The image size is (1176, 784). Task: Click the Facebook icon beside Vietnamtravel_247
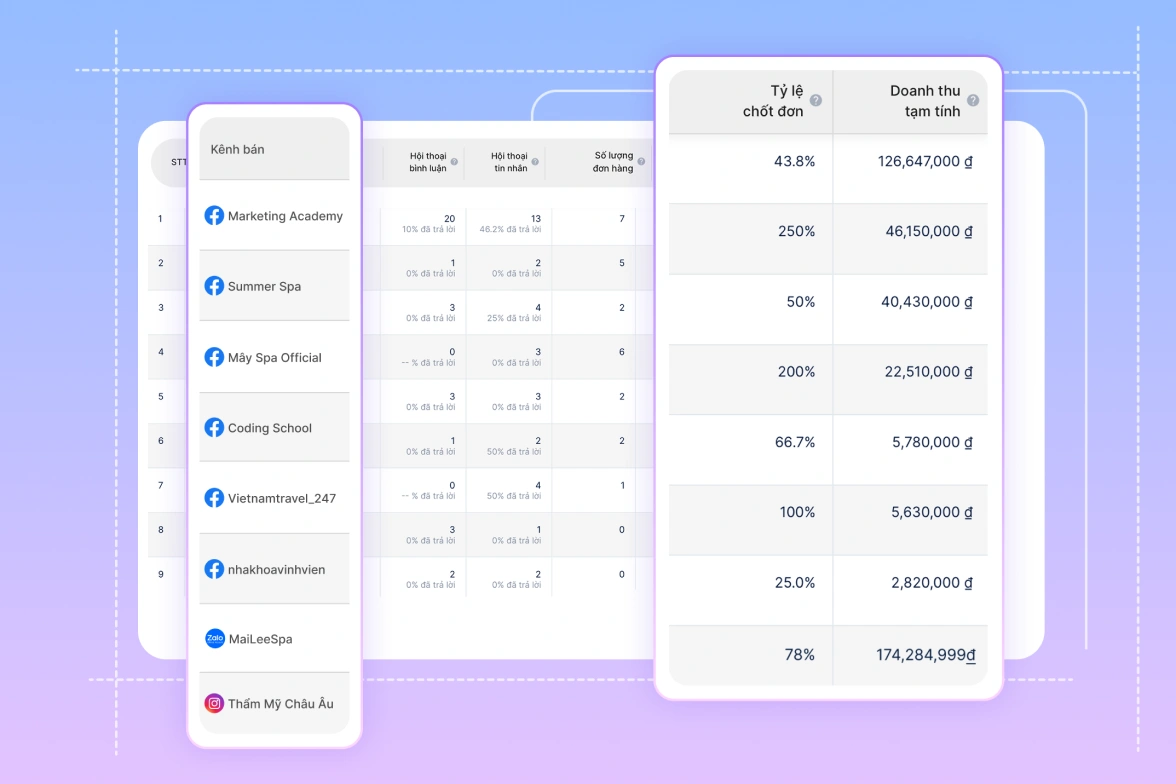(214, 498)
